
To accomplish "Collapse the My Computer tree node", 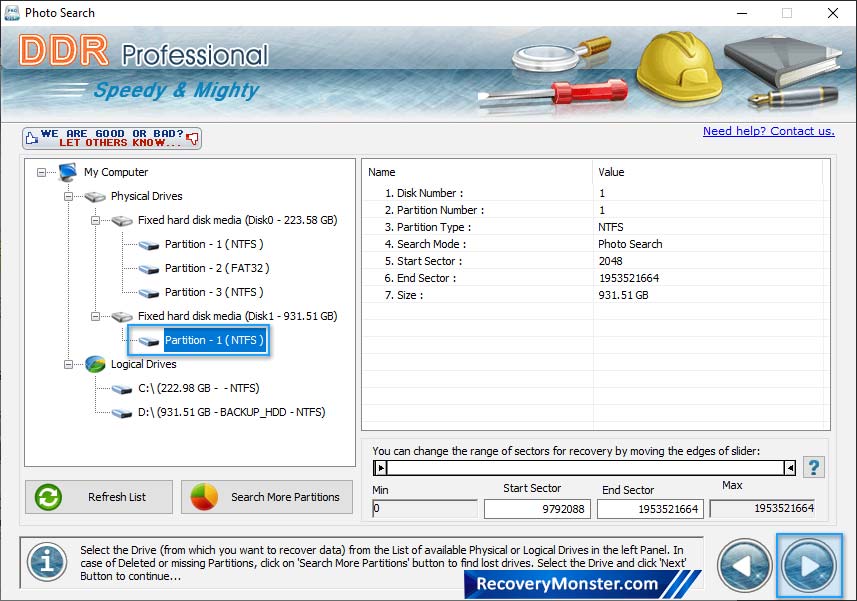I will pyautogui.click(x=42, y=172).
